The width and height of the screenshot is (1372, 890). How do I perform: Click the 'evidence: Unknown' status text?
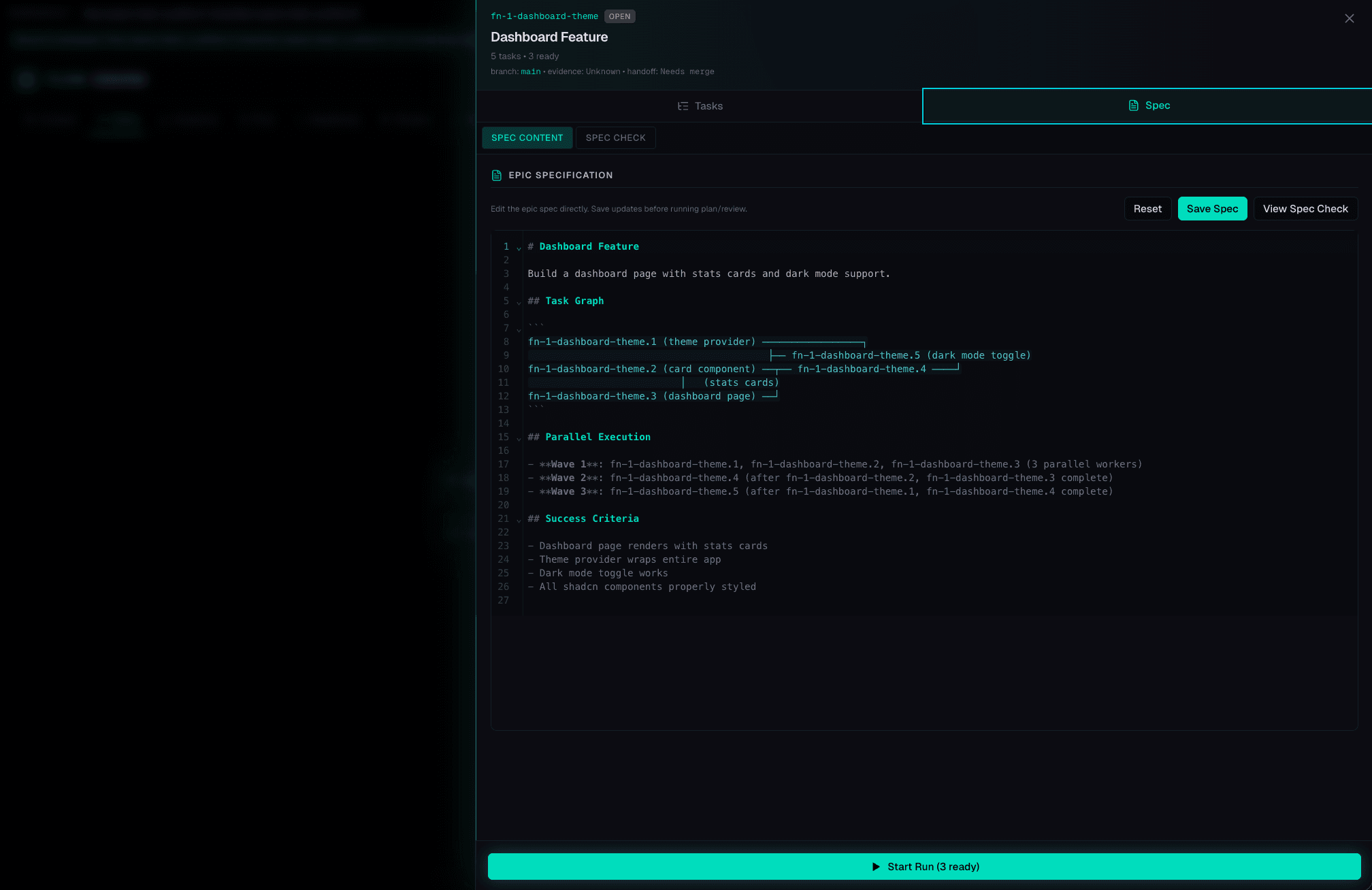coord(584,71)
